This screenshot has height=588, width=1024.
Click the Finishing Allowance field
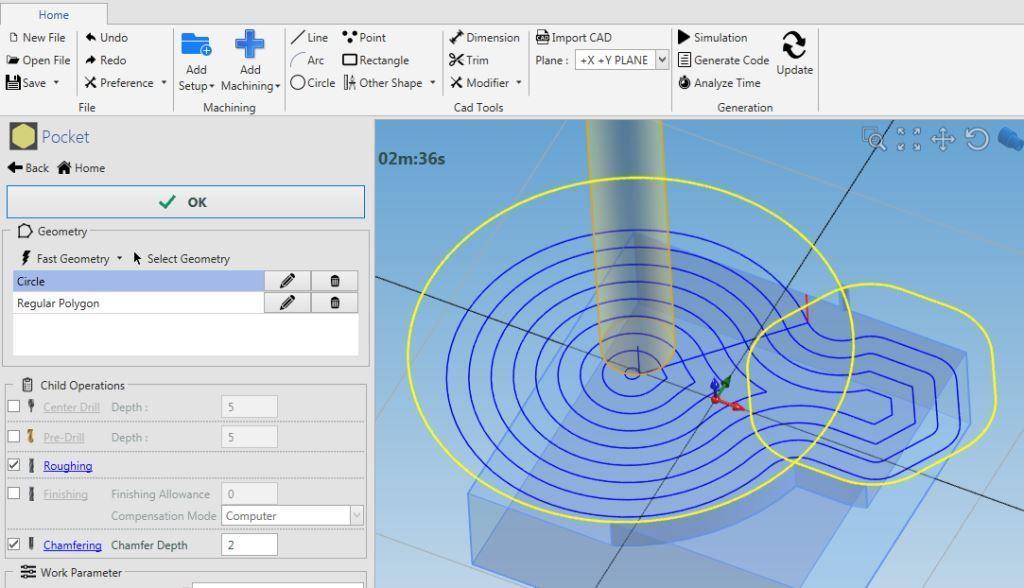pos(249,494)
